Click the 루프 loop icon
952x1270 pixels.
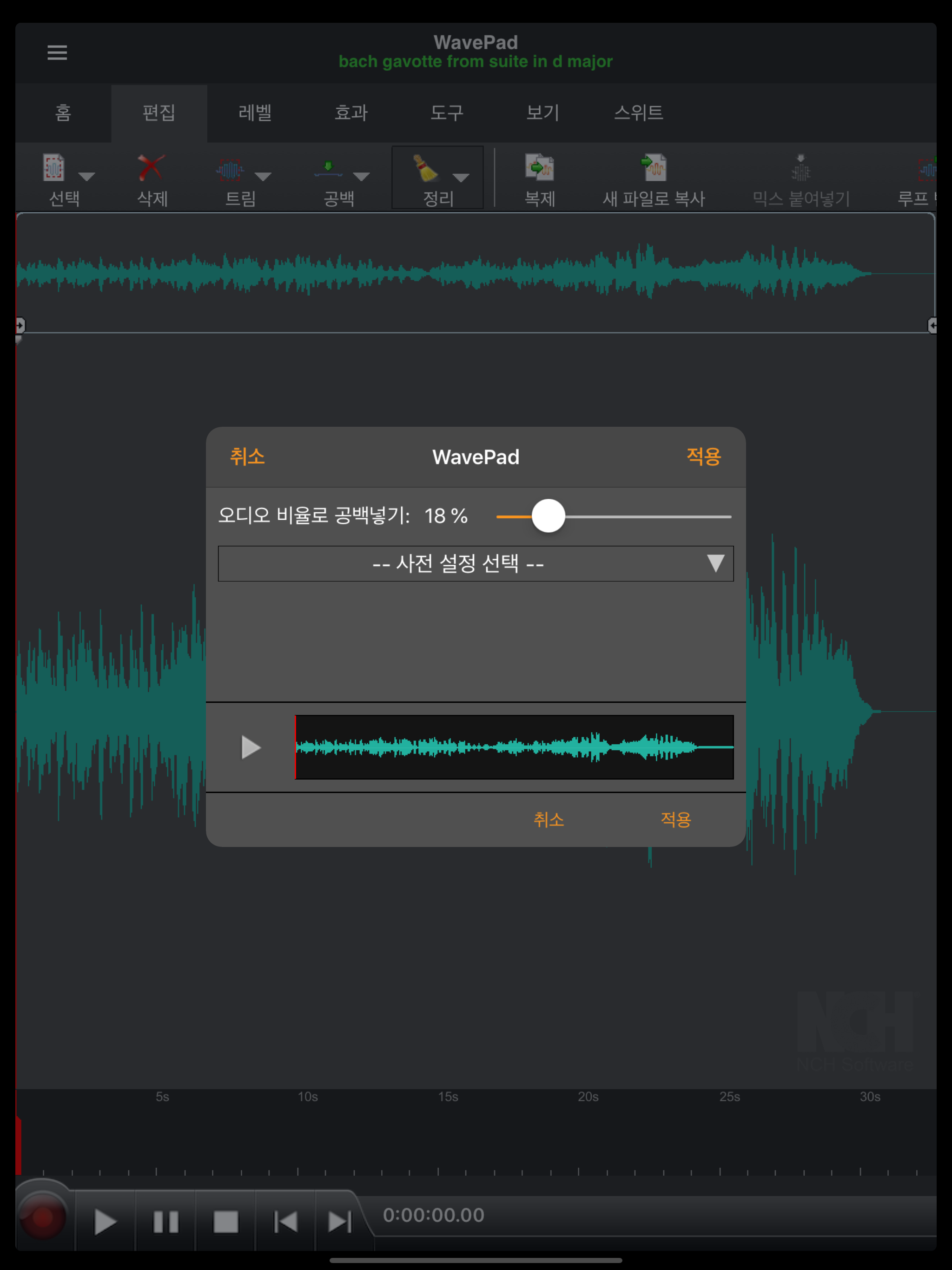point(927,168)
